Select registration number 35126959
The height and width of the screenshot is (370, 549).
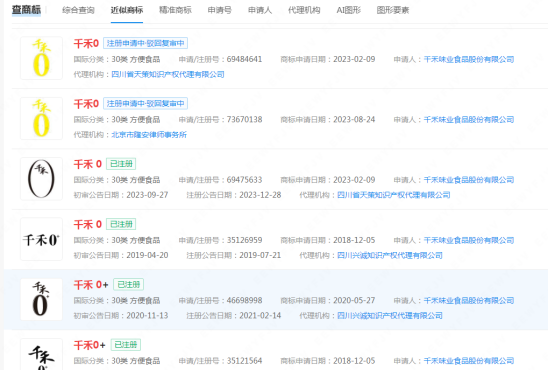[x=244, y=240]
